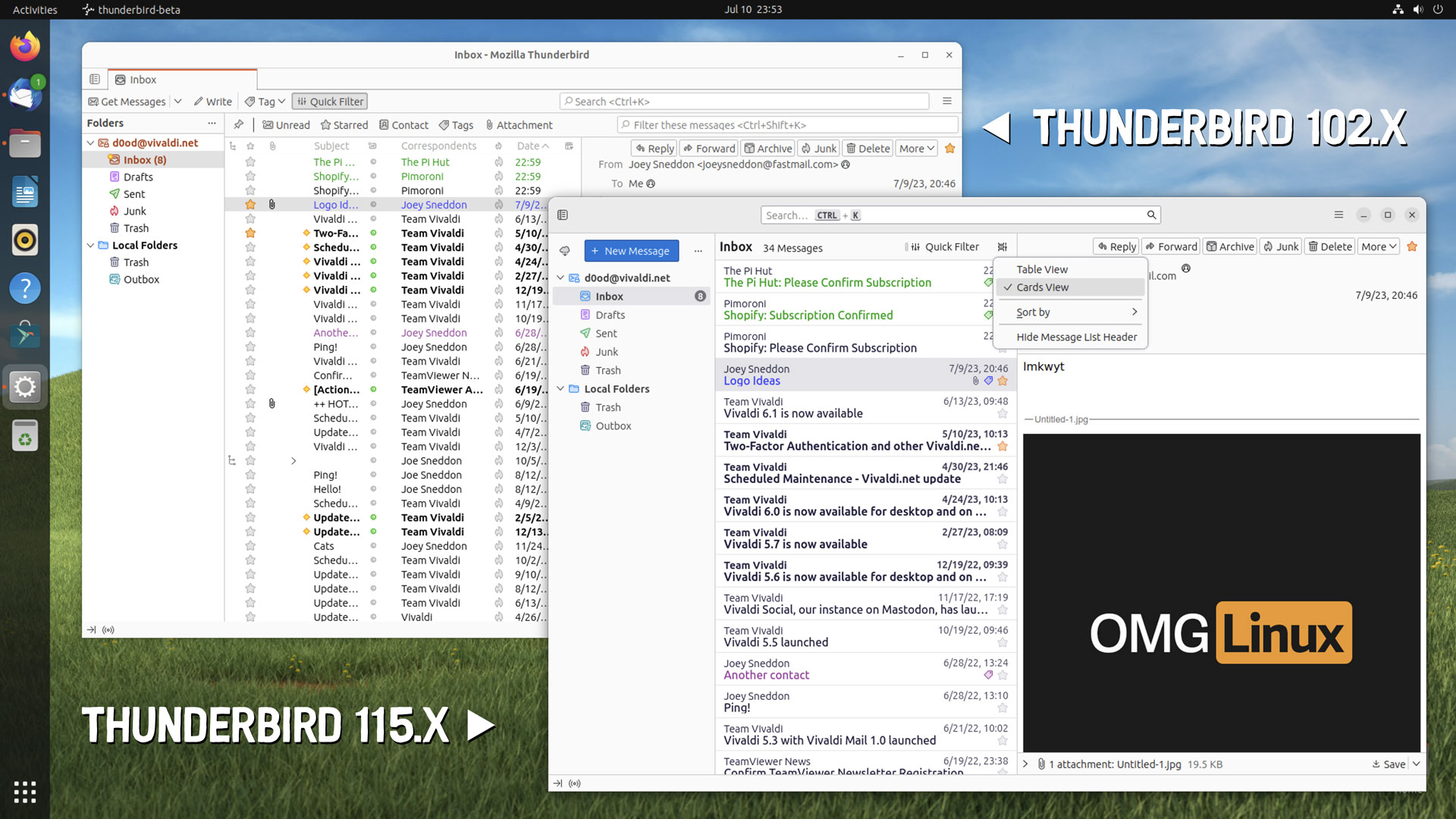Open the More actions dropdown
The height and width of the screenshot is (819, 1456).
tap(1378, 246)
